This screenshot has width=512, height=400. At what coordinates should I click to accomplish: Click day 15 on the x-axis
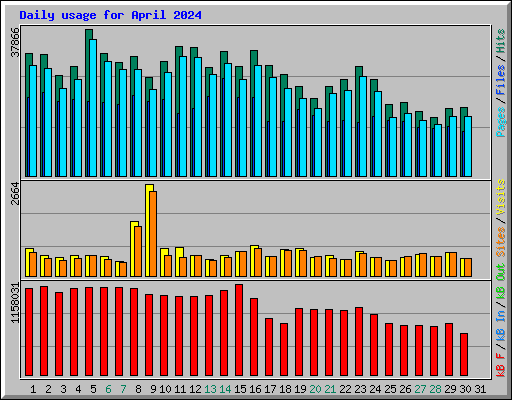pos(240,389)
